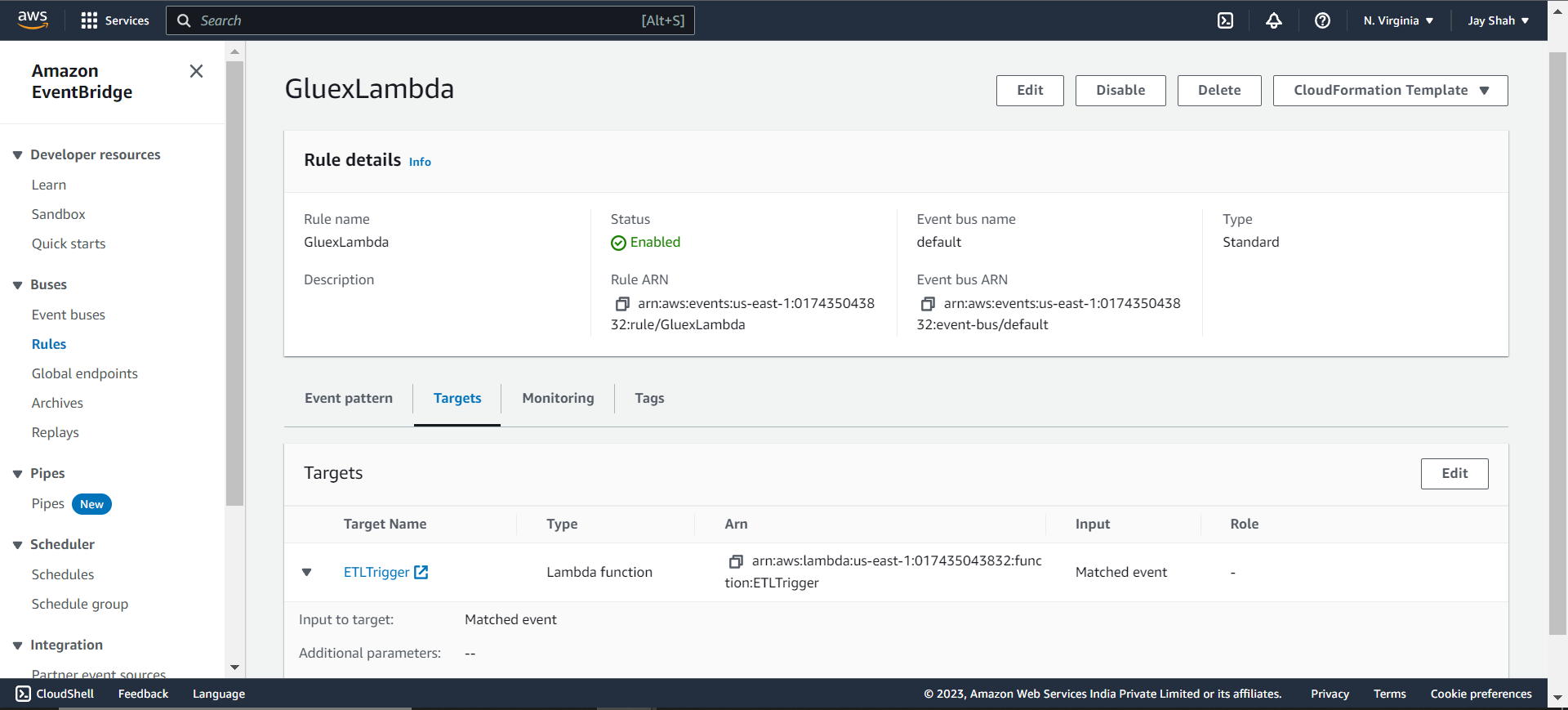
Task: Open Cookie preferences
Action: pos(1481,694)
